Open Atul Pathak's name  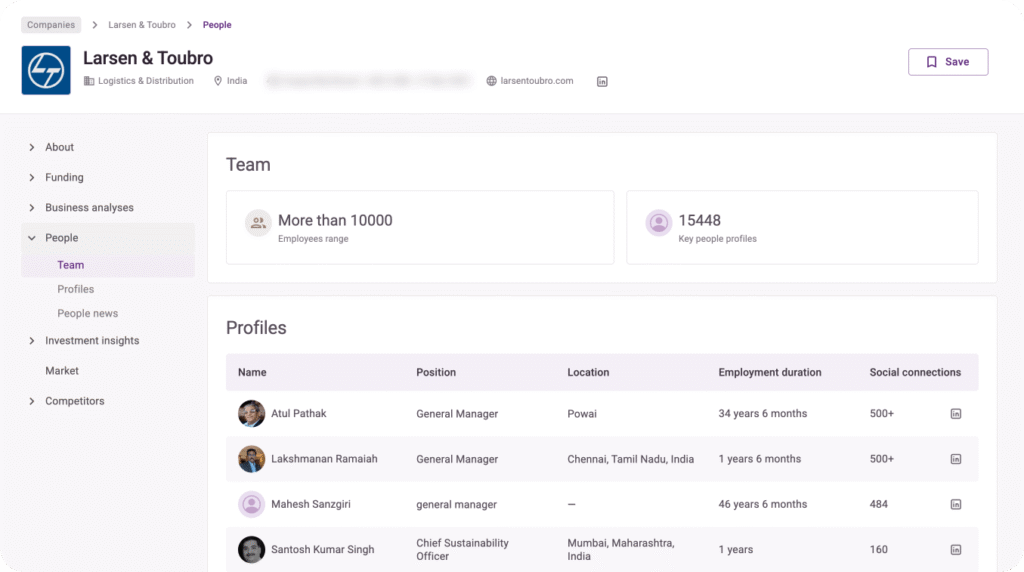tap(298, 413)
